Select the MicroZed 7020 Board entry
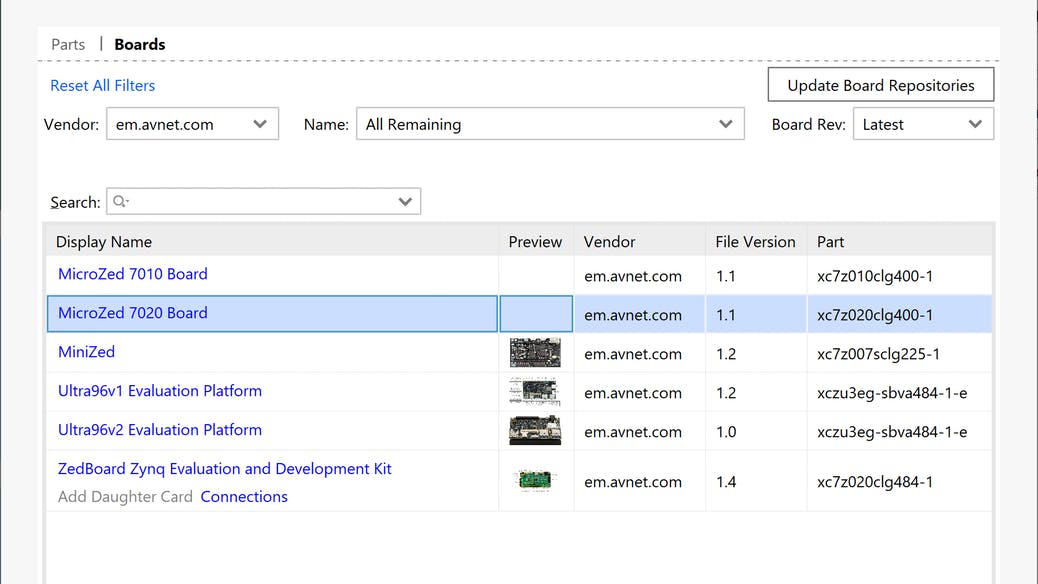Screen dimensions: 1038x584 133,313
